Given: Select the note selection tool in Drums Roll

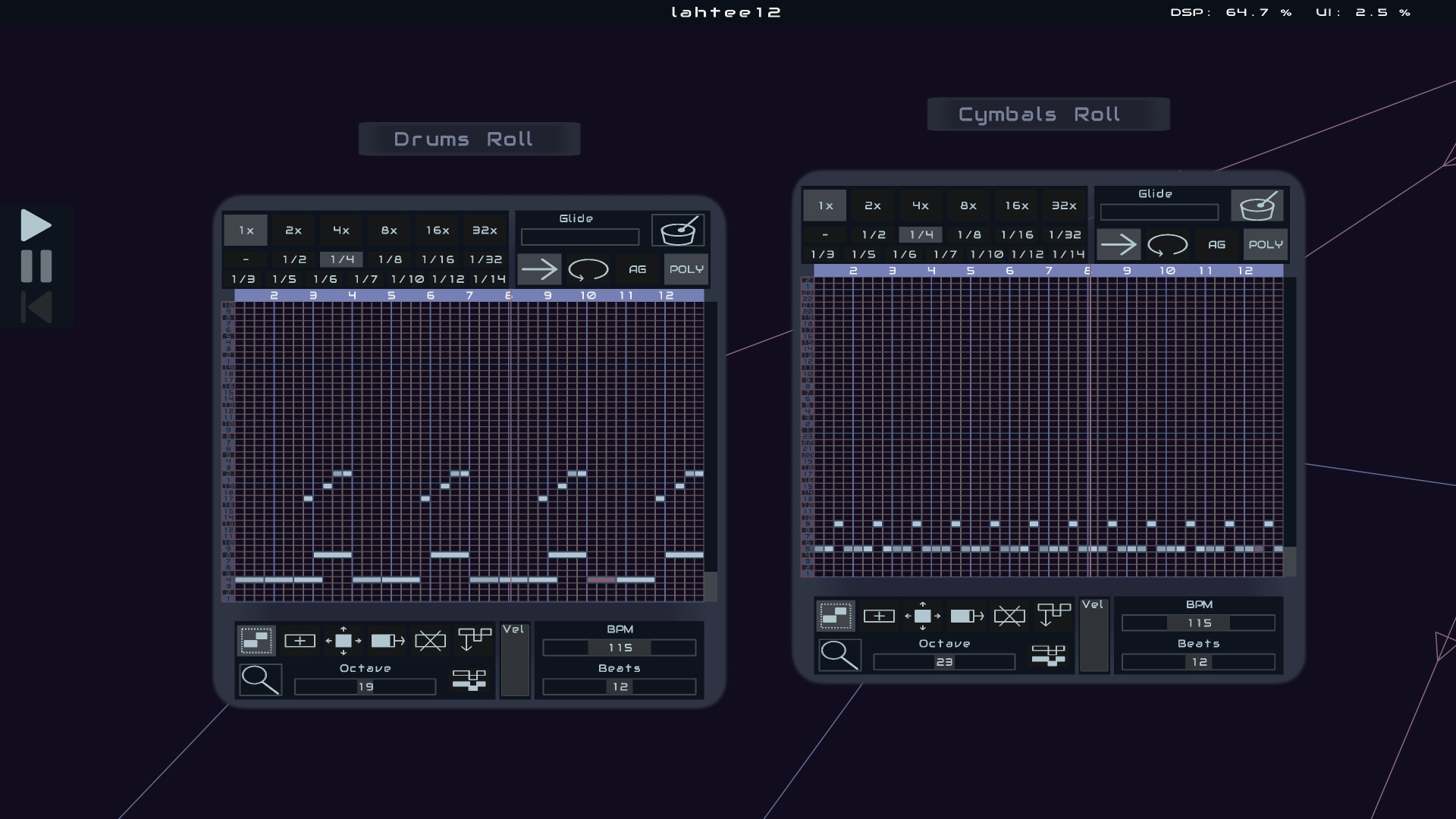Looking at the screenshot, I should click(256, 639).
